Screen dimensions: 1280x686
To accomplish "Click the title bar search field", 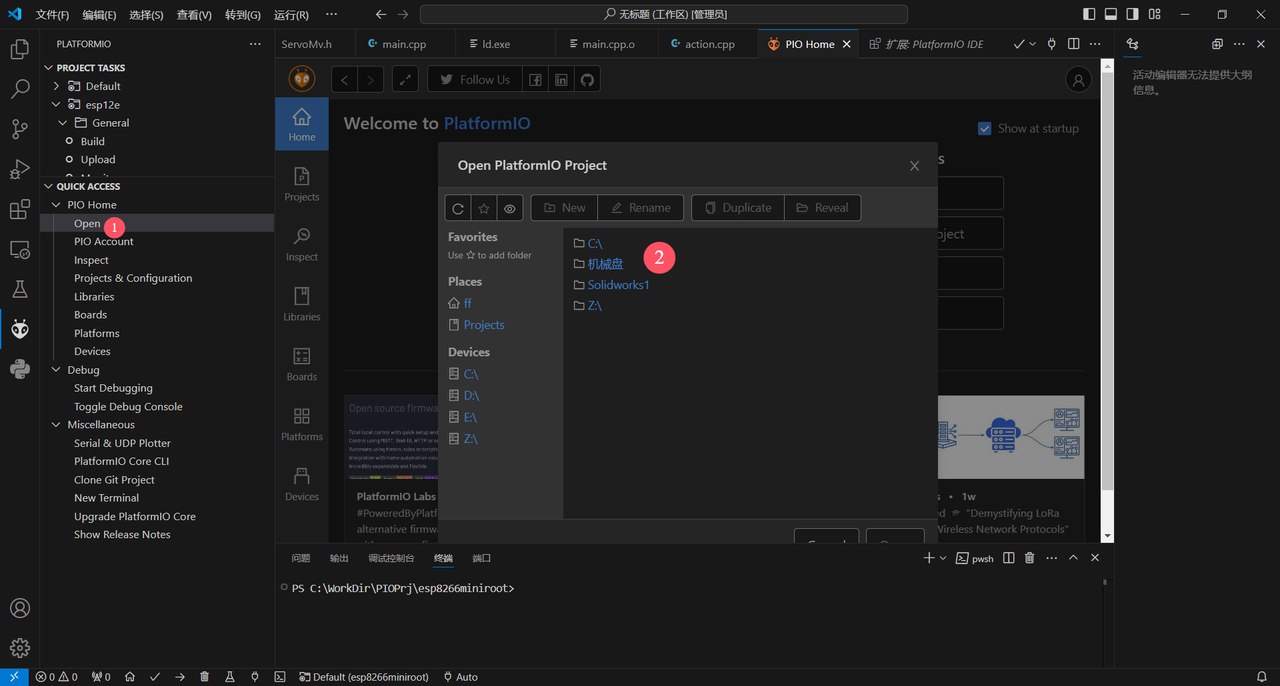I will pos(664,14).
